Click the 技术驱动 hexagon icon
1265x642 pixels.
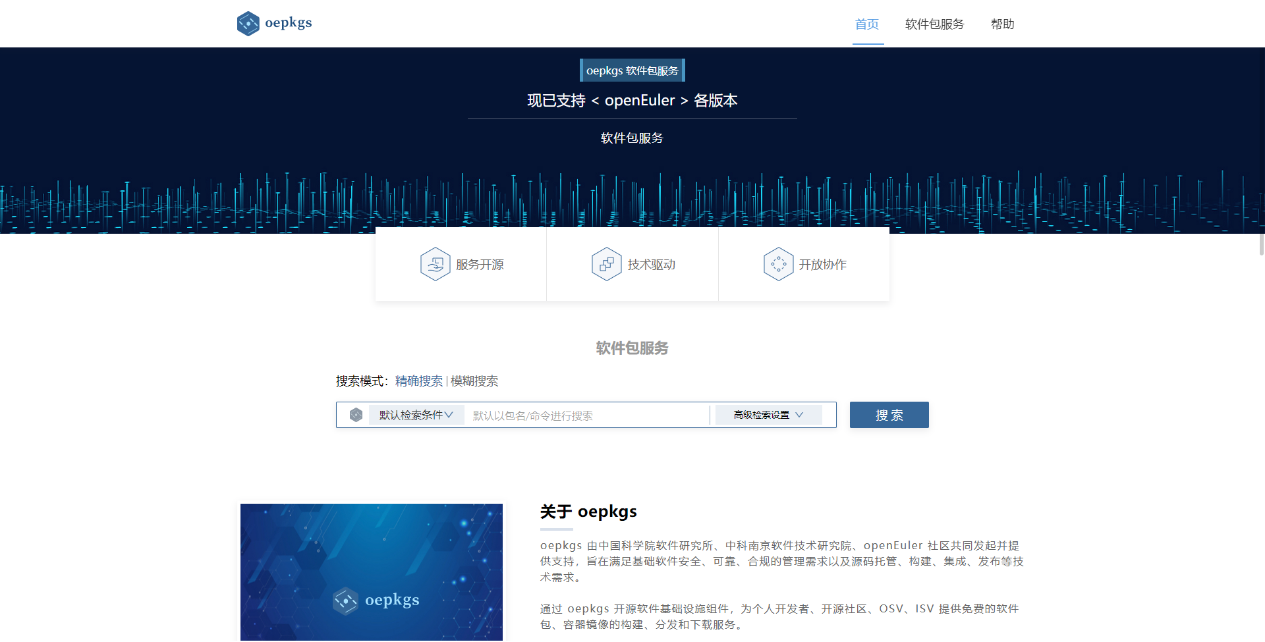click(x=606, y=264)
